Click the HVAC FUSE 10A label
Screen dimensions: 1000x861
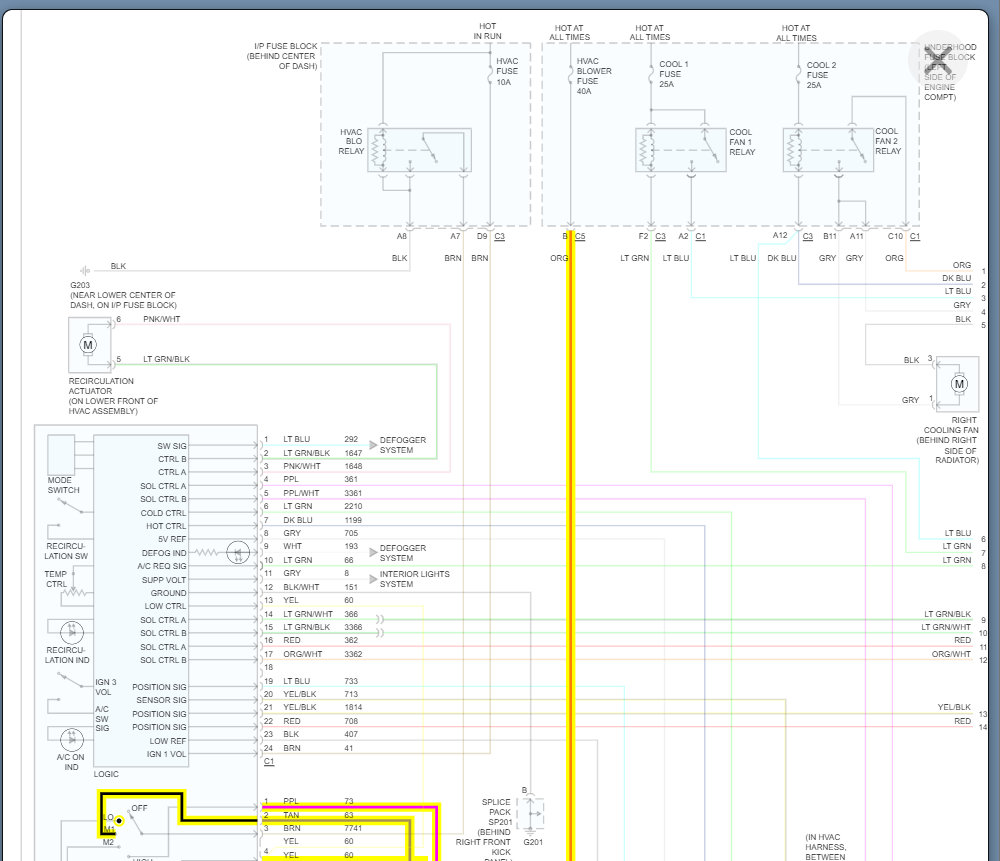tap(507, 71)
